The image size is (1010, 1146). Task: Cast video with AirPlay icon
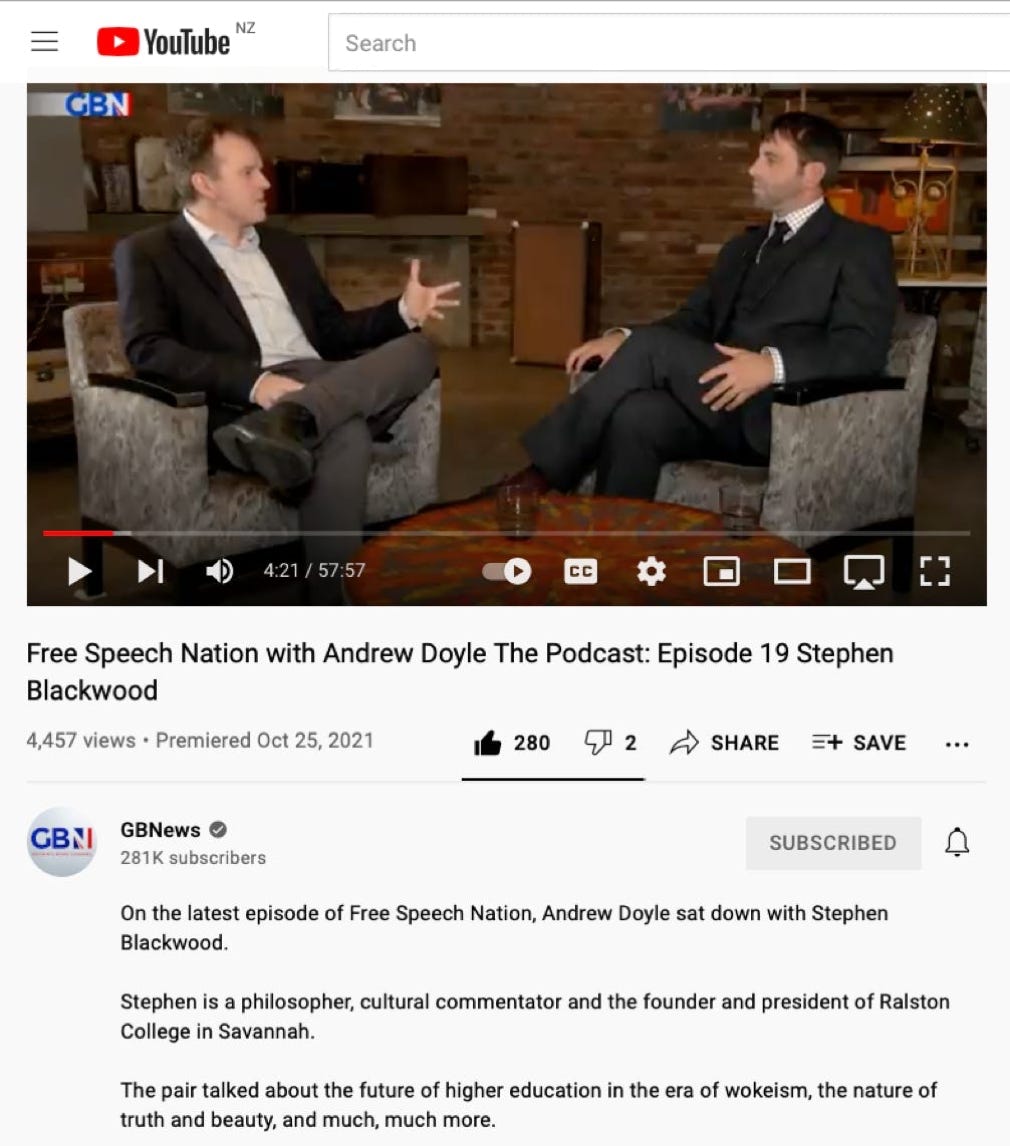(864, 571)
